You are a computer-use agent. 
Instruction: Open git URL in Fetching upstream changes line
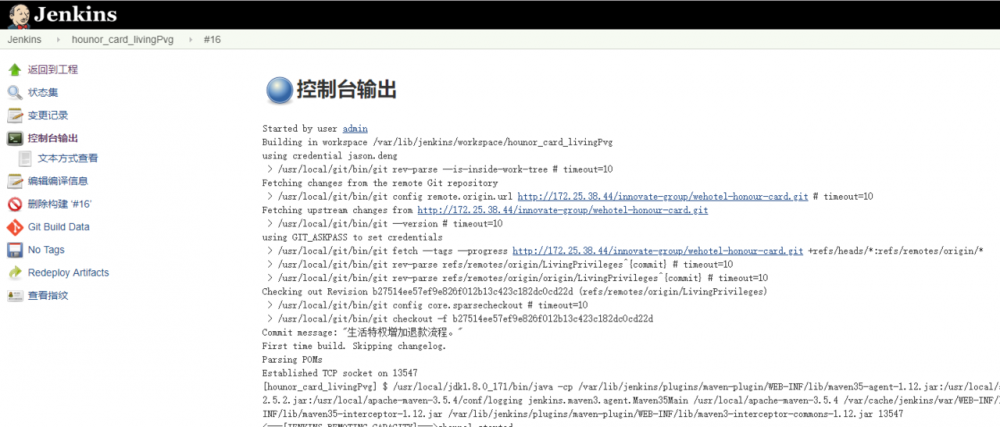(562, 210)
